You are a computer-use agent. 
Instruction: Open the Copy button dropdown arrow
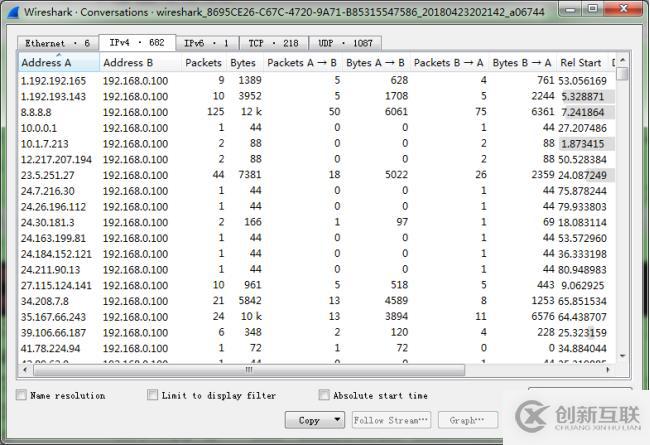point(338,420)
